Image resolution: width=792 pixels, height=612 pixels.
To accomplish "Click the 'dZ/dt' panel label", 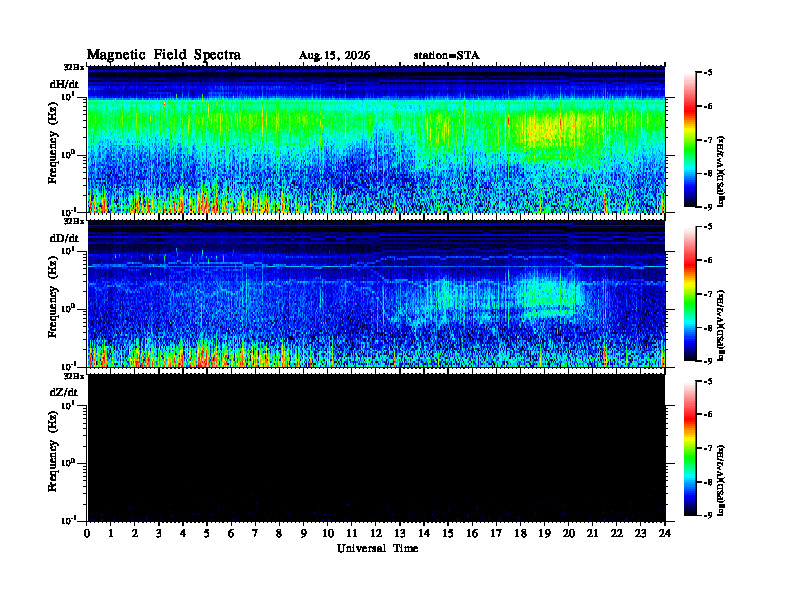I will click(64, 392).
